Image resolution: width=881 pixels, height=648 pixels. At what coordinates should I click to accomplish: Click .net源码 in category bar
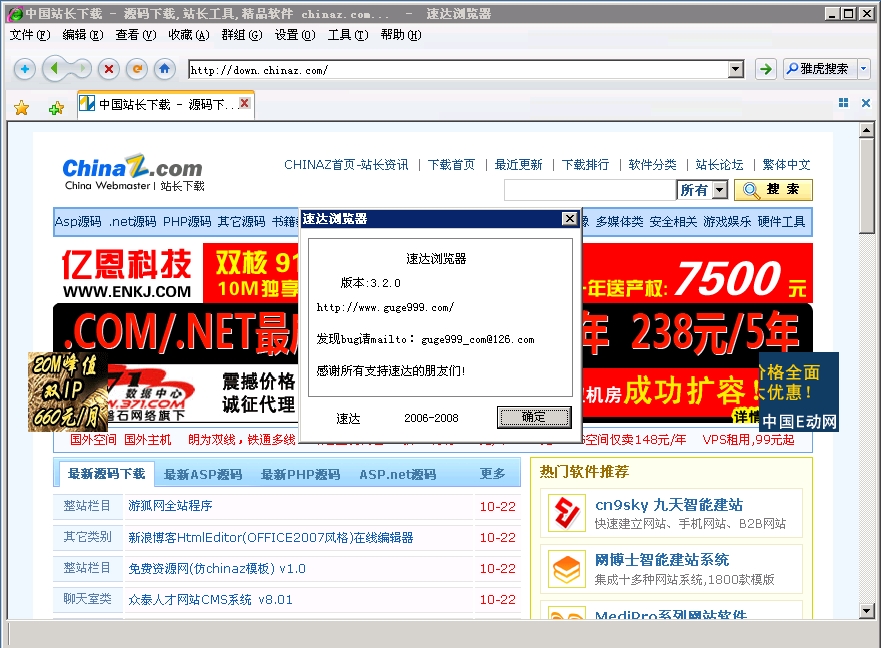pos(133,221)
